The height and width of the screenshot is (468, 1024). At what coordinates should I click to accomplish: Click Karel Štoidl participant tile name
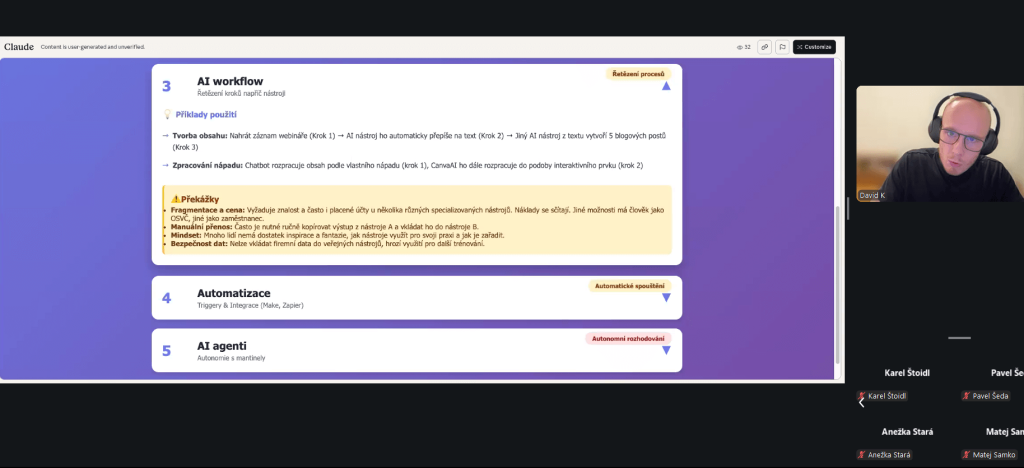906,373
